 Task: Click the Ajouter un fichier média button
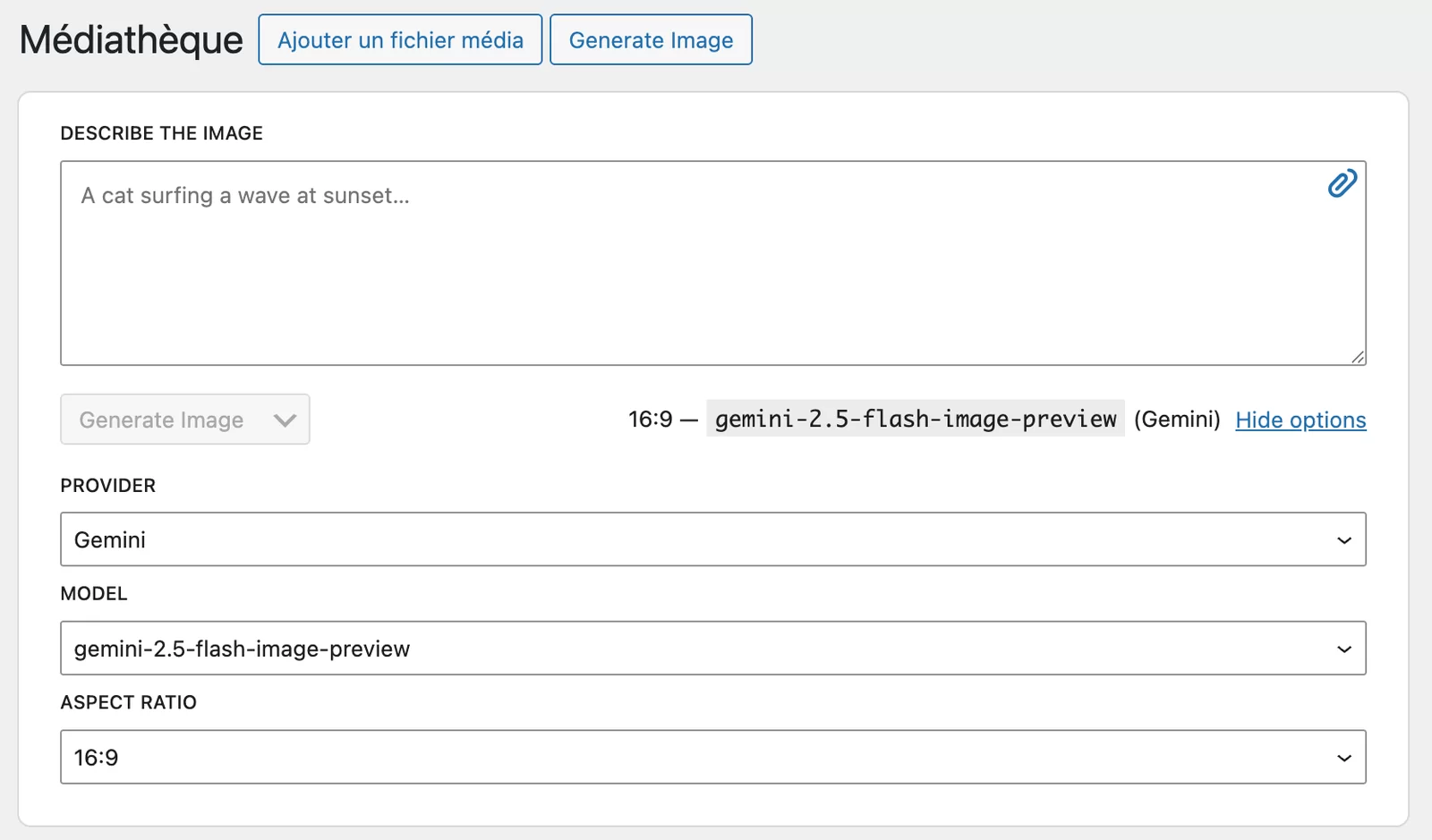tap(400, 39)
